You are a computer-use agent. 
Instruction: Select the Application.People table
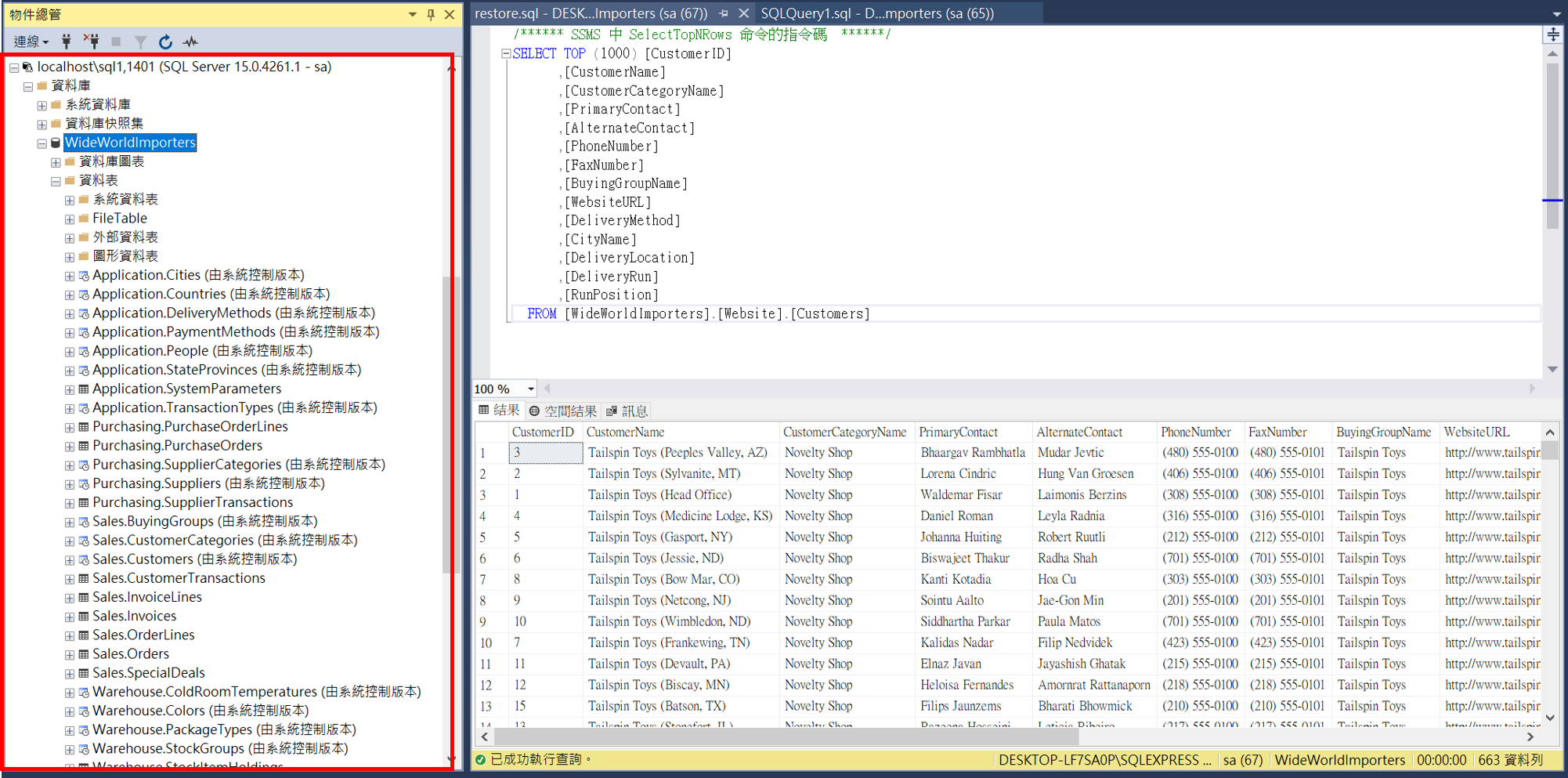150,351
